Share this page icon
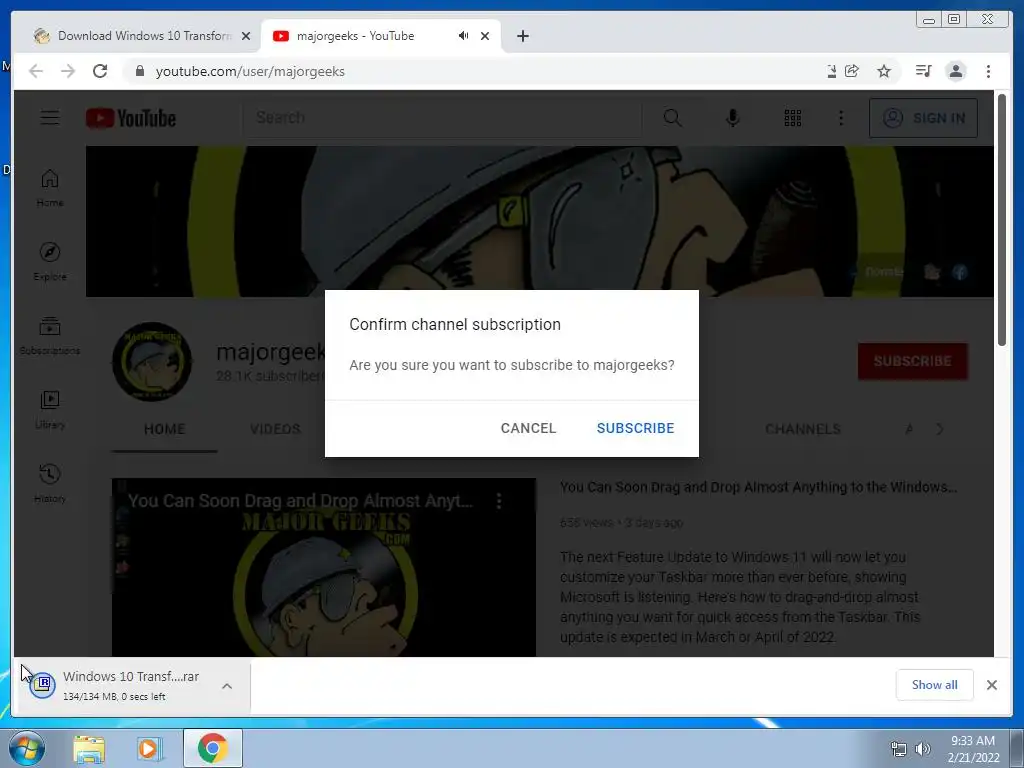1024x768 pixels. [852, 71]
